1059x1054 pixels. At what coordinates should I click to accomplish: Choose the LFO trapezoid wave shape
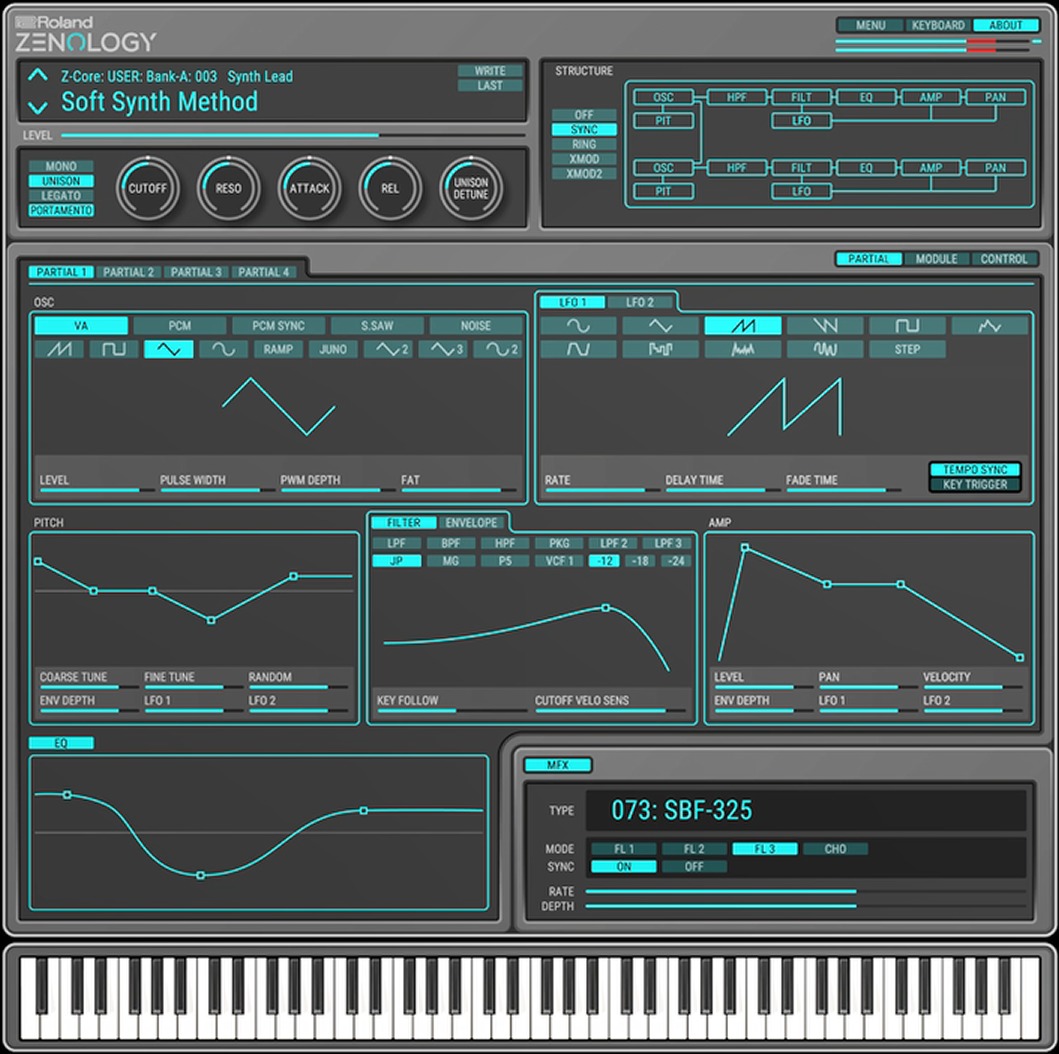pyautogui.click(x=578, y=349)
